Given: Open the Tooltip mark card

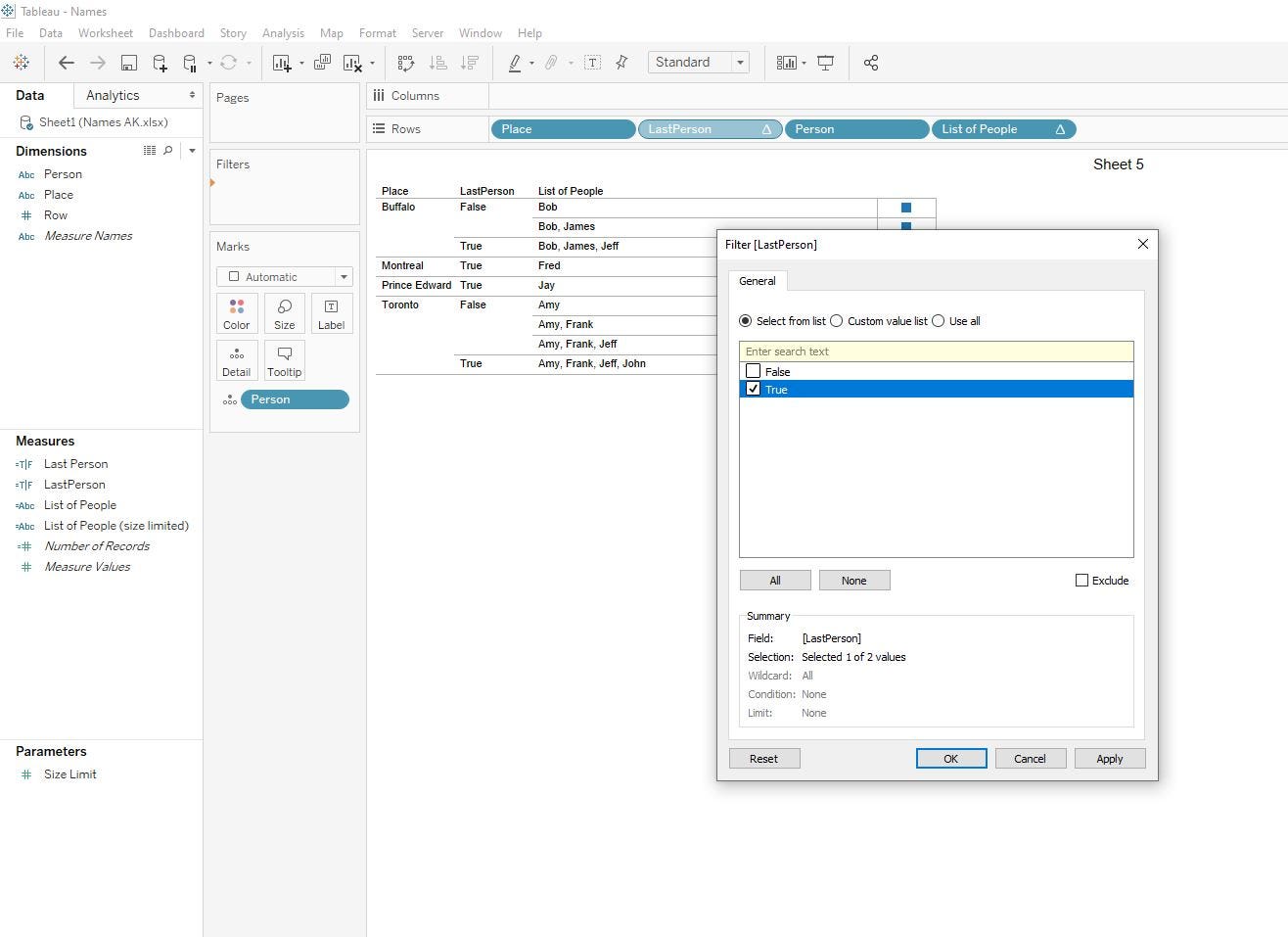Looking at the screenshot, I should tap(284, 360).
